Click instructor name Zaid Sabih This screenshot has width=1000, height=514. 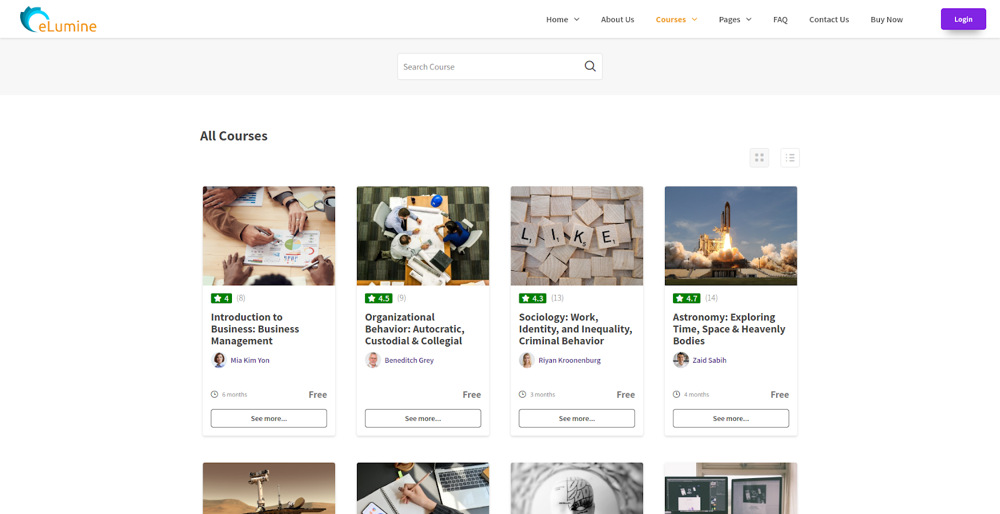click(x=709, y=360)
